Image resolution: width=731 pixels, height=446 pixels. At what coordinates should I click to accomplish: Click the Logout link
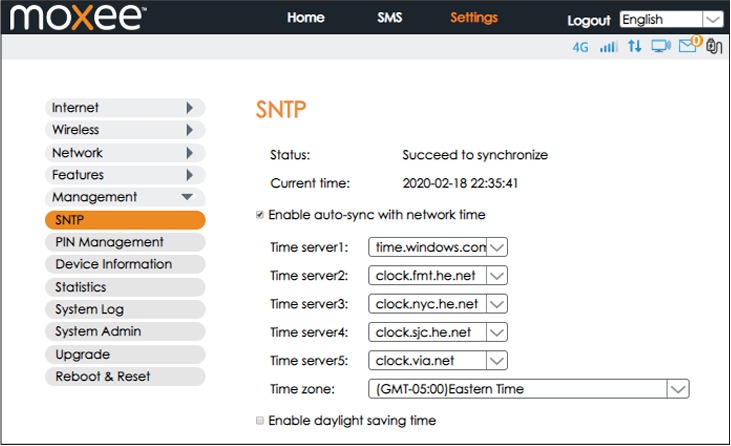[589, 21]
